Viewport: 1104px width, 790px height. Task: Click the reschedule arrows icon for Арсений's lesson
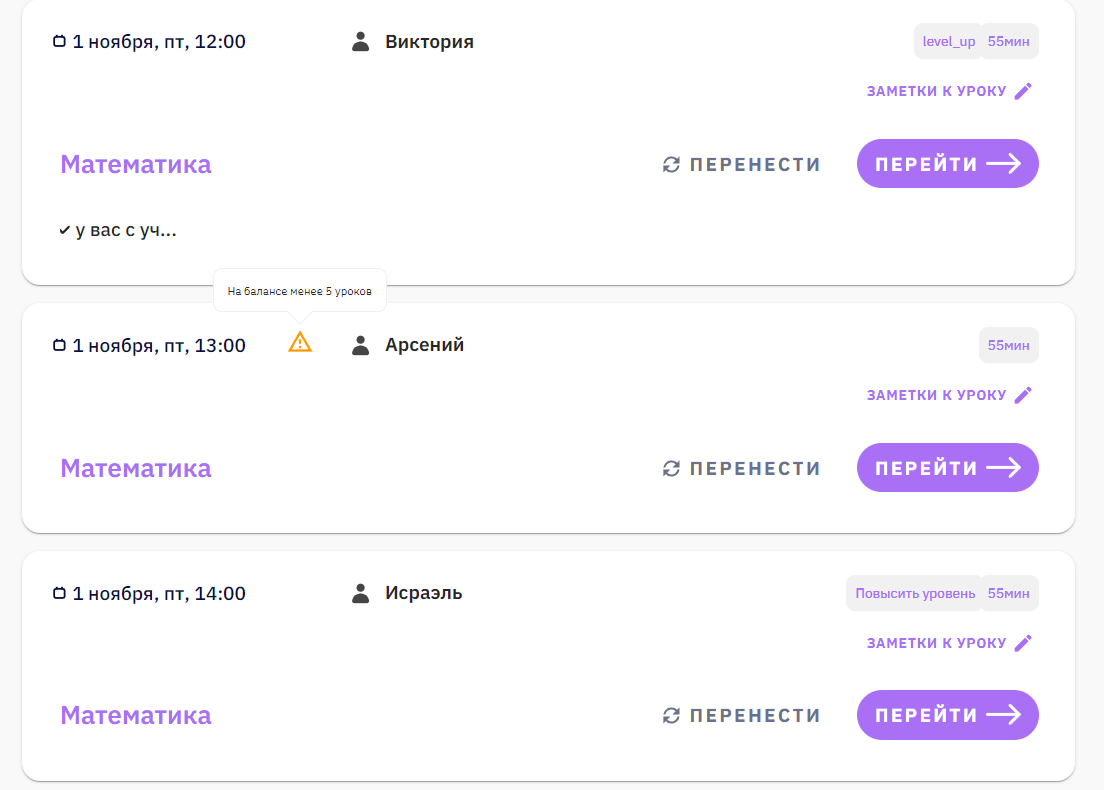click(672, 468)
